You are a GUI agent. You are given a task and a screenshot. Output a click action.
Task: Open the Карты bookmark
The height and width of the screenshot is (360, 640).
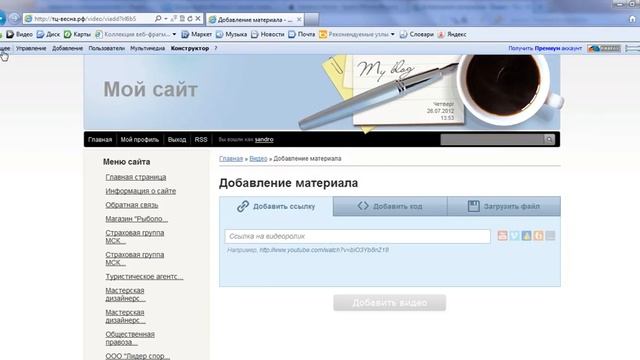(77, 34)
